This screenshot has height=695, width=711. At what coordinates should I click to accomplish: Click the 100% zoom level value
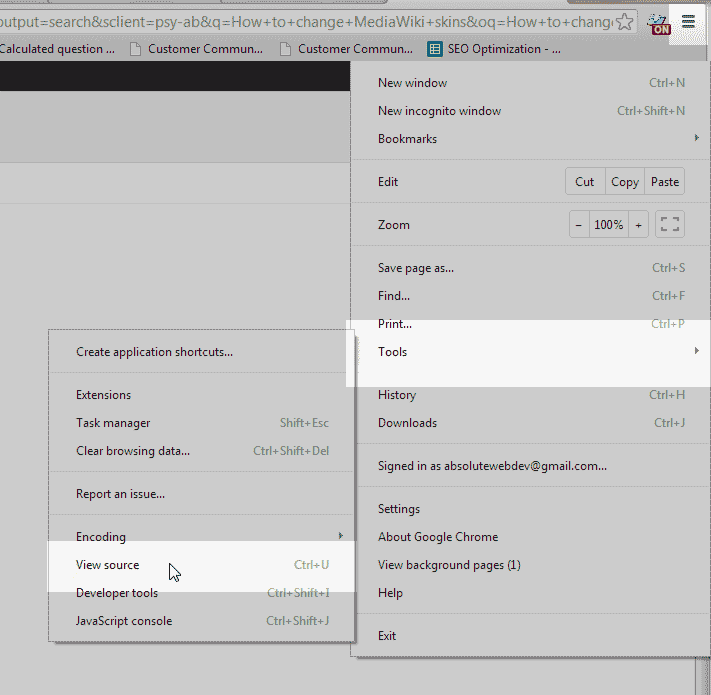[x=609, y=224]
